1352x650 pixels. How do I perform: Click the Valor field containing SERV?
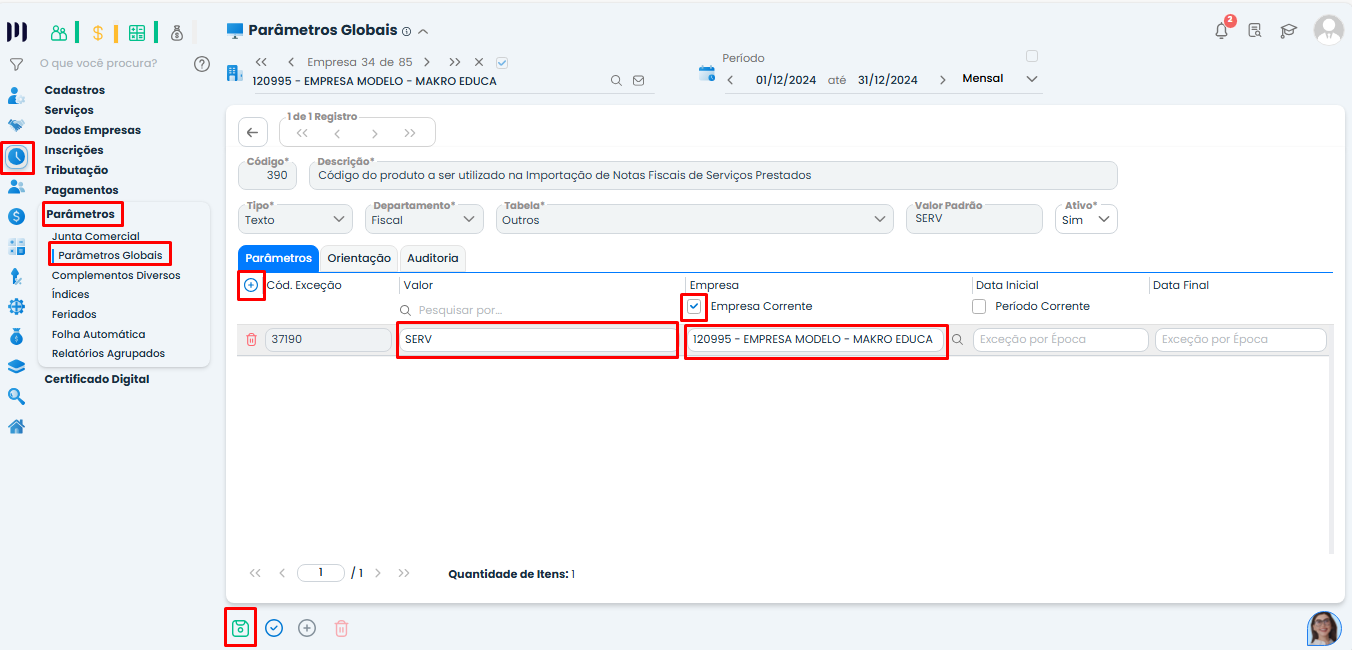(x=538, y=340)
